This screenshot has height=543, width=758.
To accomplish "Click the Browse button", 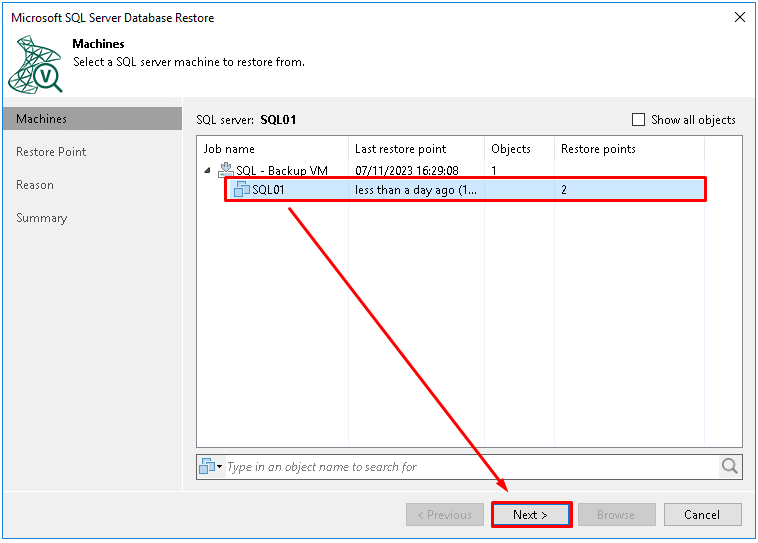I will 616,514.
